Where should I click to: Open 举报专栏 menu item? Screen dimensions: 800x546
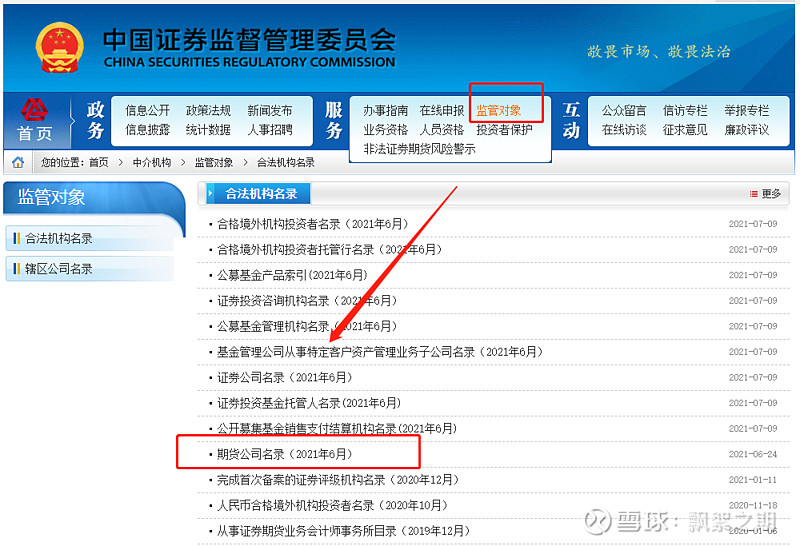coord(746,110)
